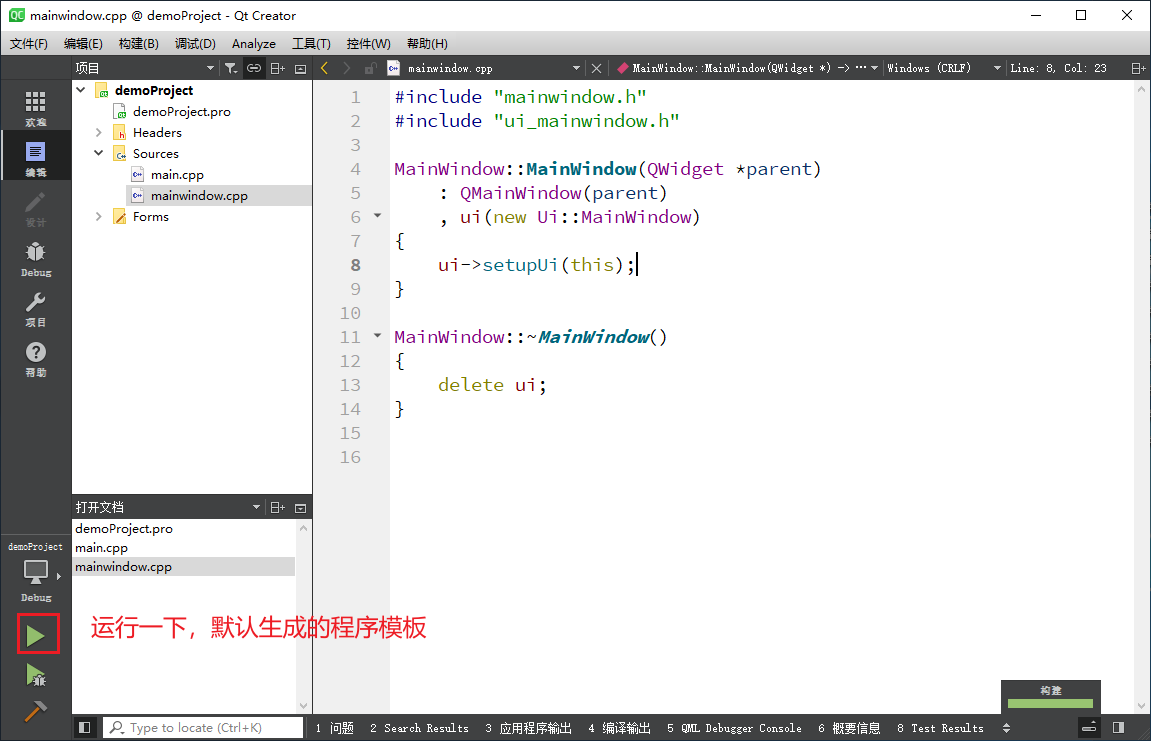Collapse the demoProject tree node
Image resolution: width=1151 pixels, height=741 pixels.
[81, 90]
